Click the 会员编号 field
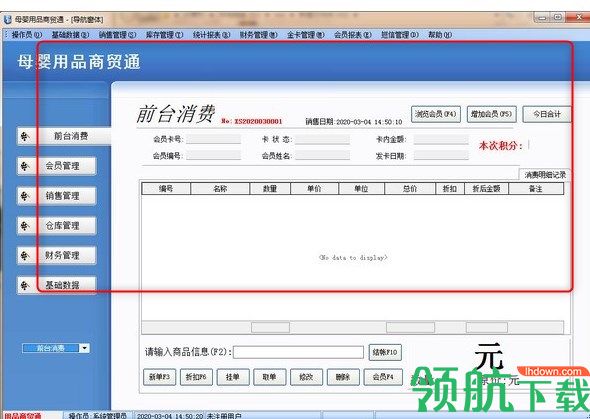The height and width of the screenshot is (419, 590). [x=213, y=155]
